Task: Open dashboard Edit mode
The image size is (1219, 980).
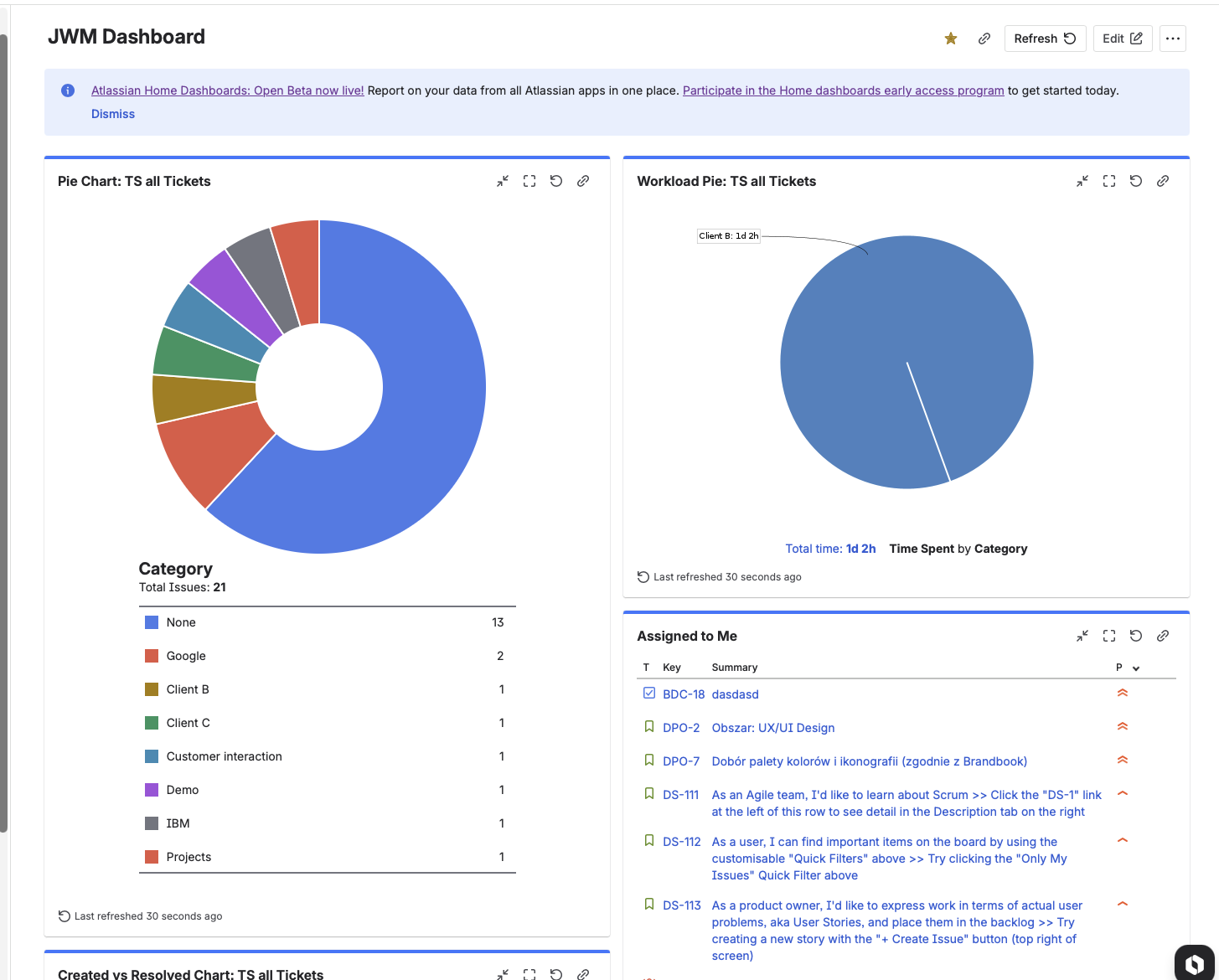Action: click(1122, 39)
